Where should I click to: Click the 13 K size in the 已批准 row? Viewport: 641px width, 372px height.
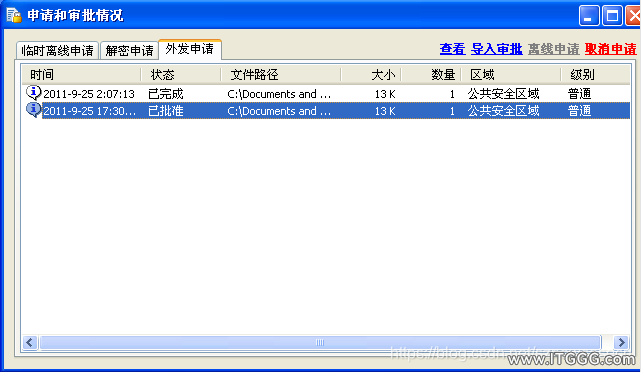tap(385, 111)
